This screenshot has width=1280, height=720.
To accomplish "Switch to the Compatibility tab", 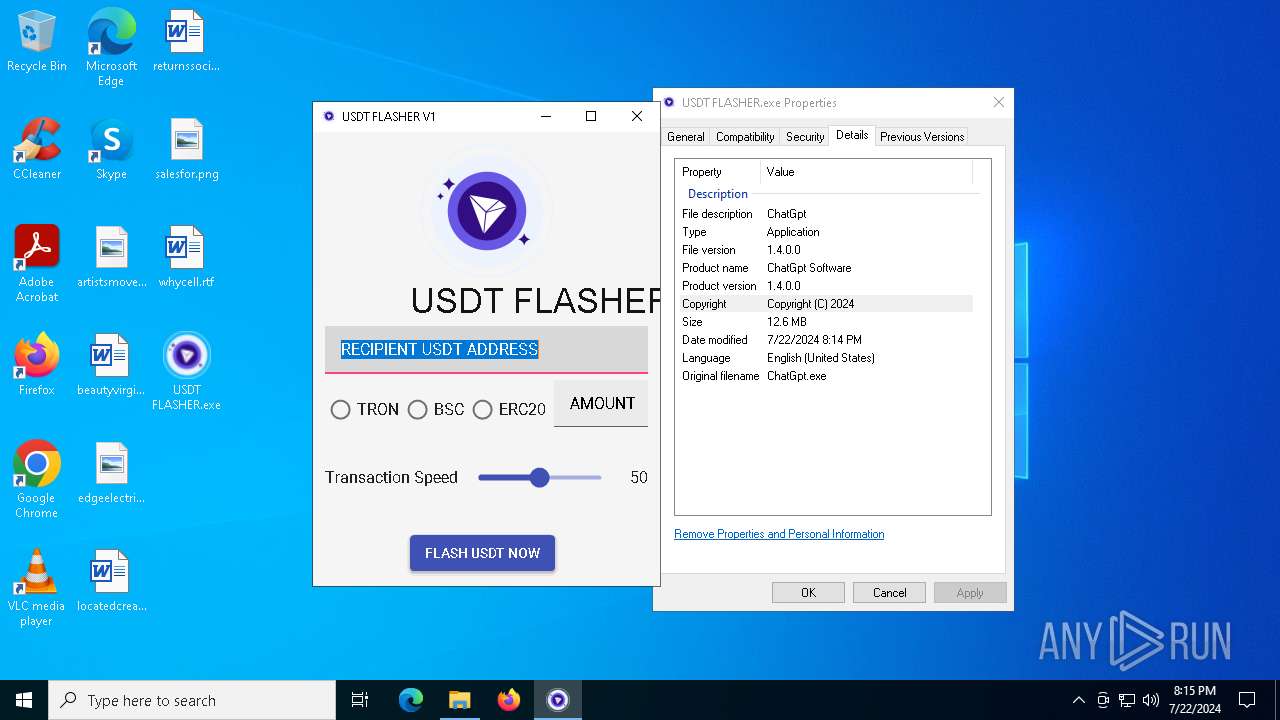I will click(745, 137).
